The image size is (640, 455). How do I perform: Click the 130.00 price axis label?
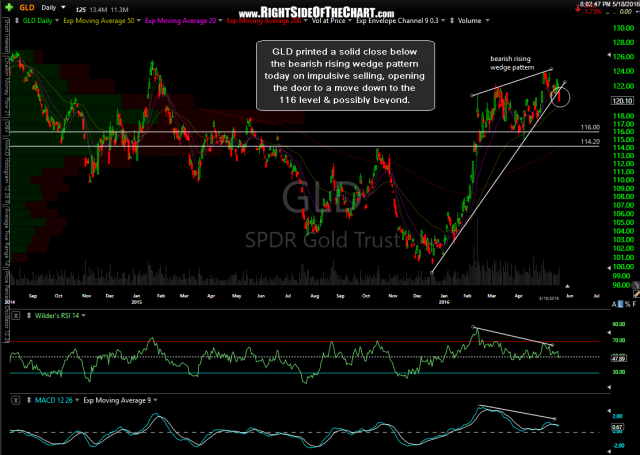pos(623,28)
